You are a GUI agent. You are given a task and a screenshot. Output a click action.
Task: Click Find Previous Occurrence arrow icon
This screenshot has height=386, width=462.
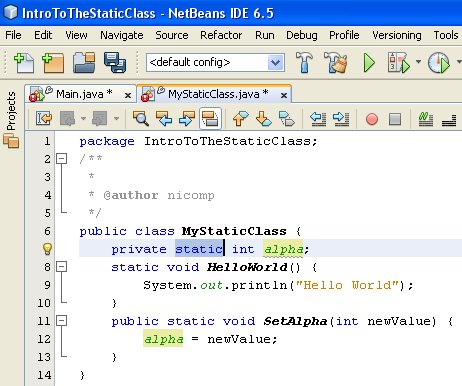click(x=164, y=118)
